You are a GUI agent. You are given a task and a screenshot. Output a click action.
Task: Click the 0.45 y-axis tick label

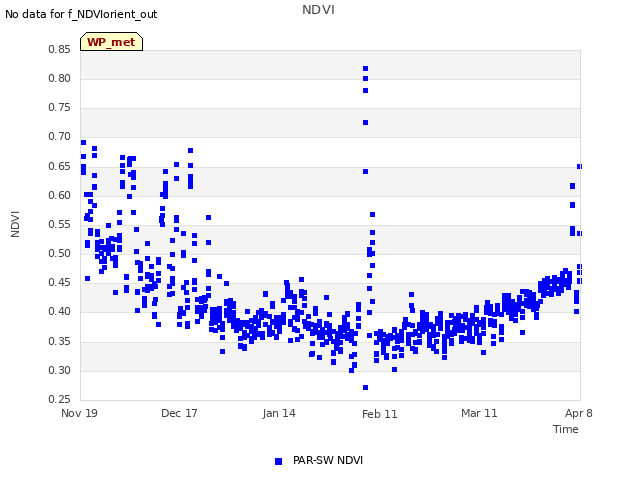point(59,282)
